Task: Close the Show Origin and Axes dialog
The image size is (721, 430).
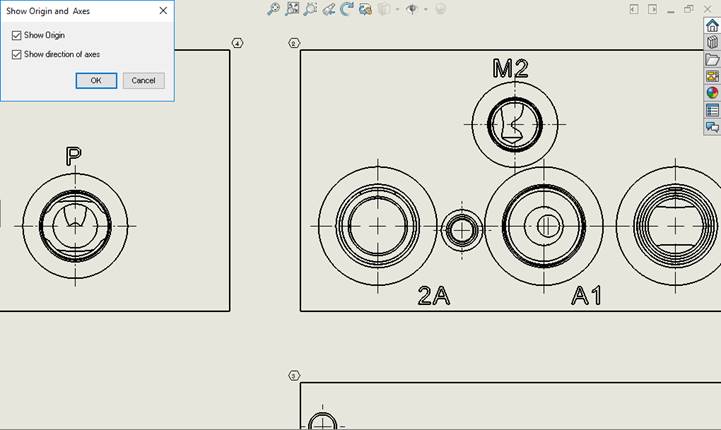Action: click(x=163, y=11)
